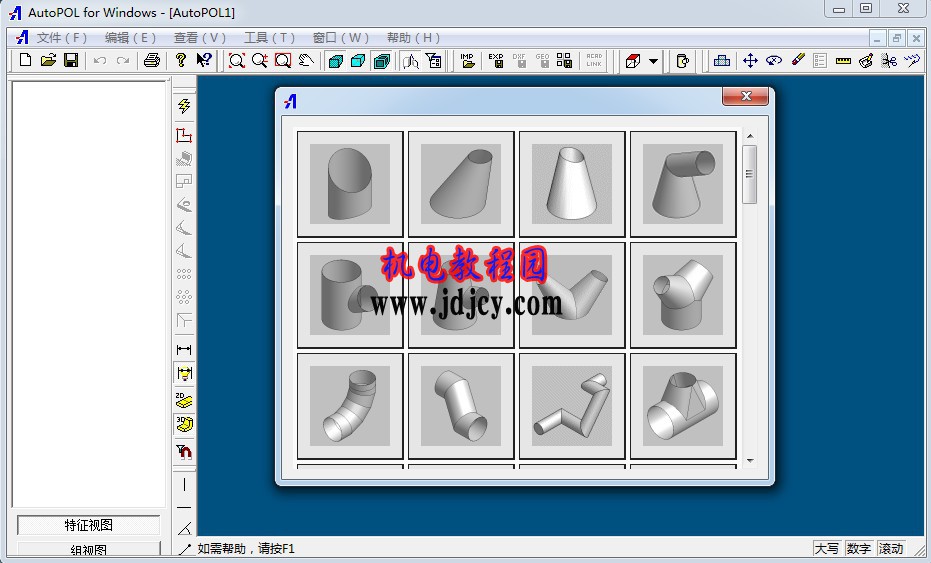Select the third cube hidden-lines icon

(382, 61)
